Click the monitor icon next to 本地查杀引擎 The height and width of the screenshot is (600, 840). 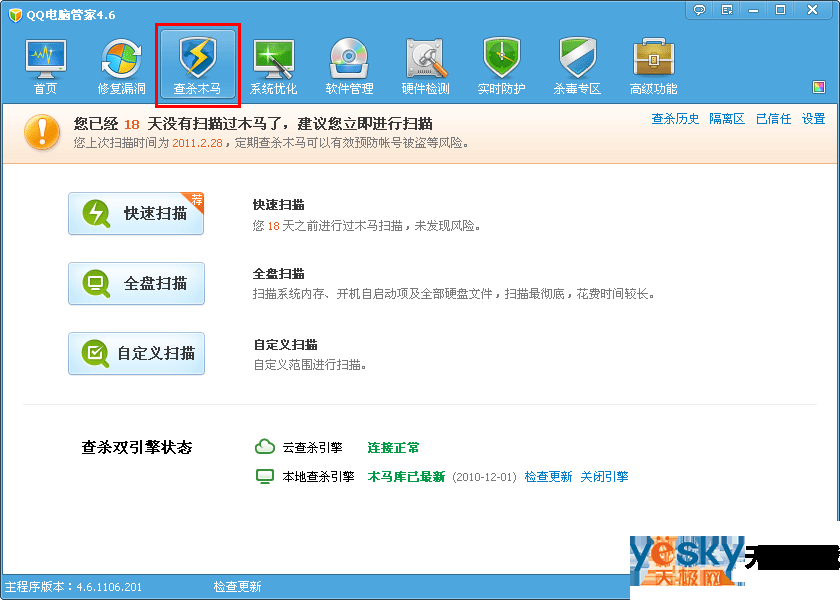tap(265, 476)
